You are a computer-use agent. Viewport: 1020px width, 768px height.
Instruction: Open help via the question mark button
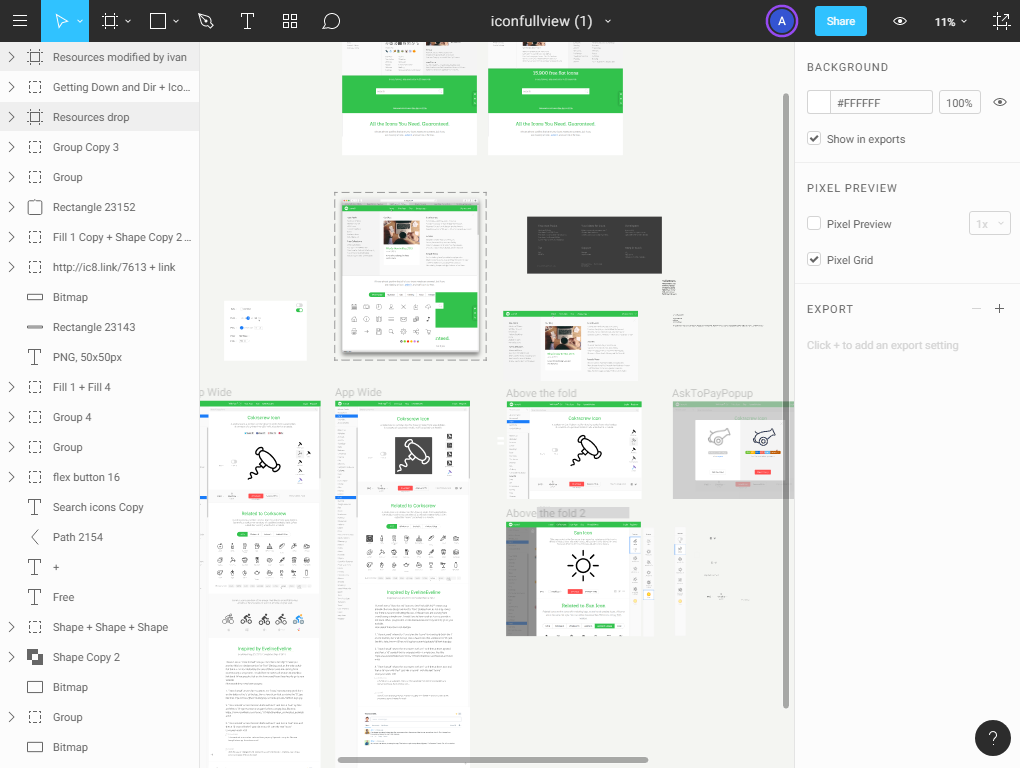point(993,738)
